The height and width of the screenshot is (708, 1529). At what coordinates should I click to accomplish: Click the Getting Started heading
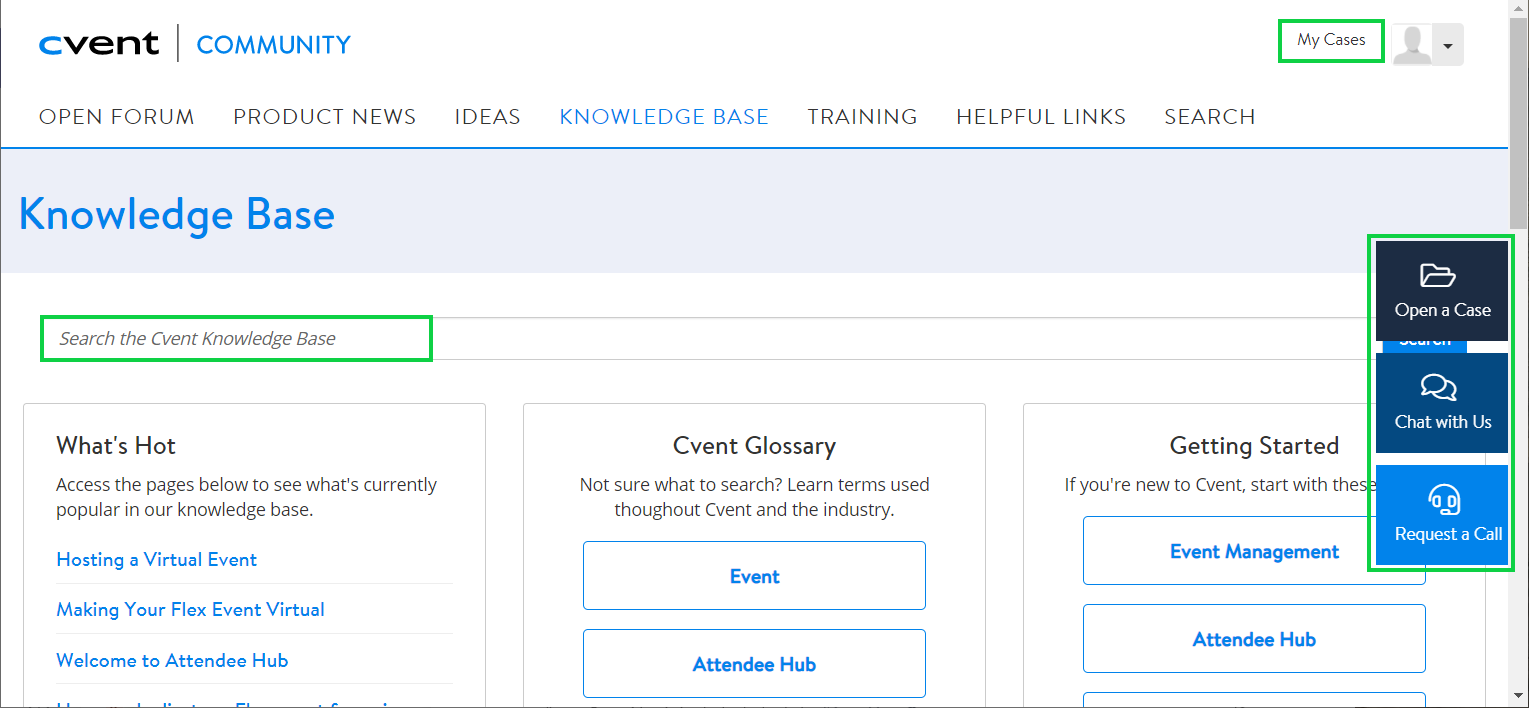1254,446
